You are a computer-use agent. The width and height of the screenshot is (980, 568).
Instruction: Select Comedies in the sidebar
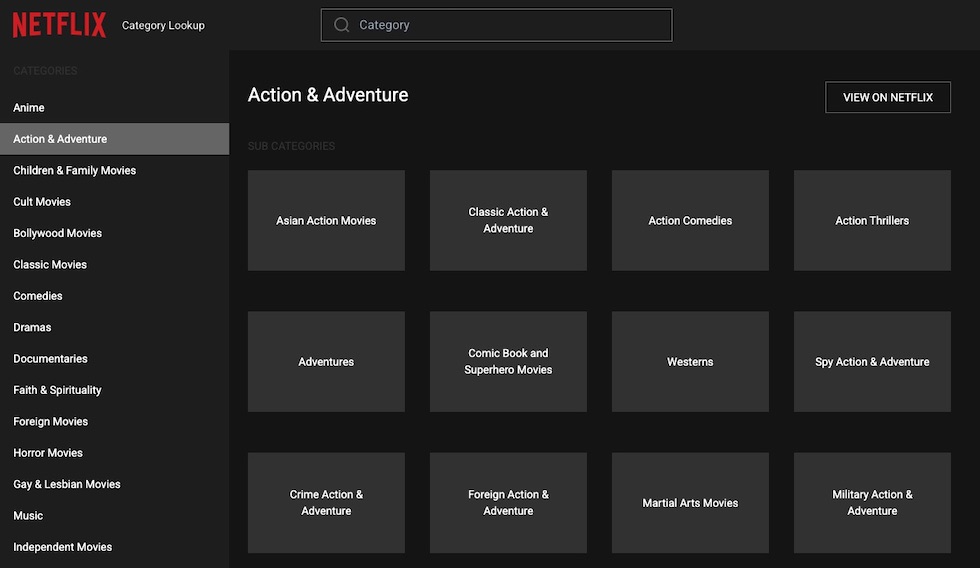(x=114, y=296)
